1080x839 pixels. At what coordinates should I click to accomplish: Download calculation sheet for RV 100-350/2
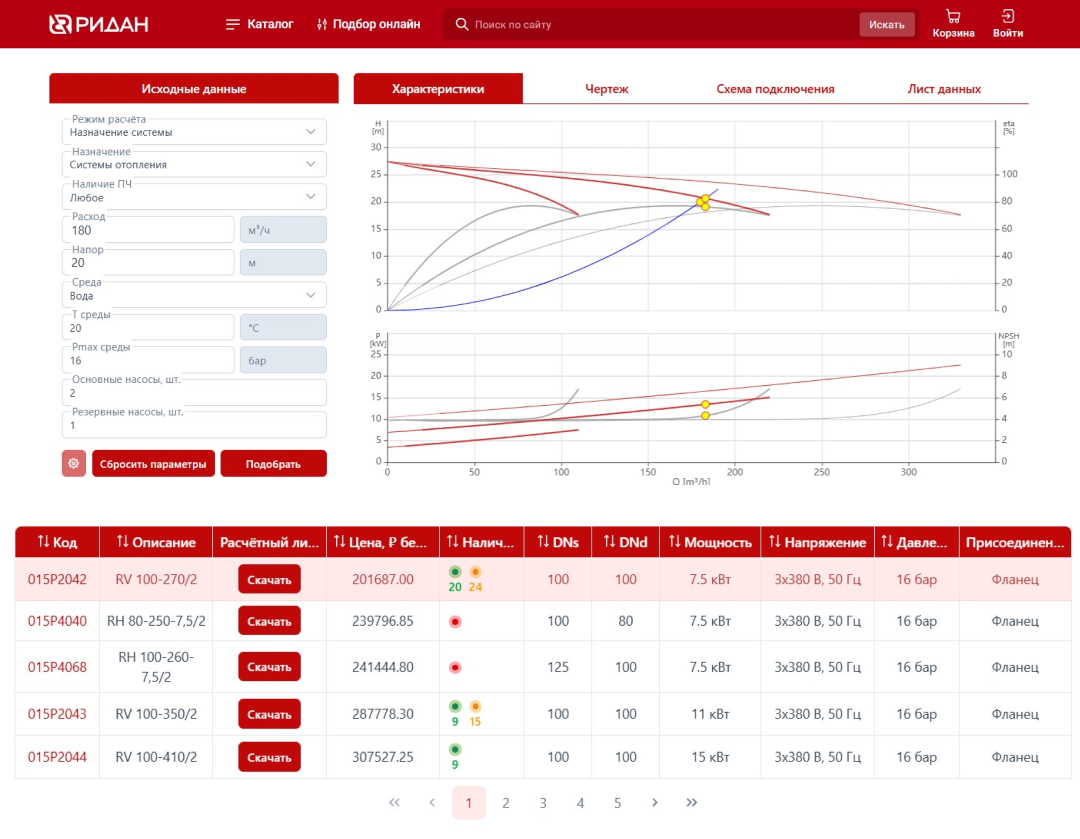(269, 714)
